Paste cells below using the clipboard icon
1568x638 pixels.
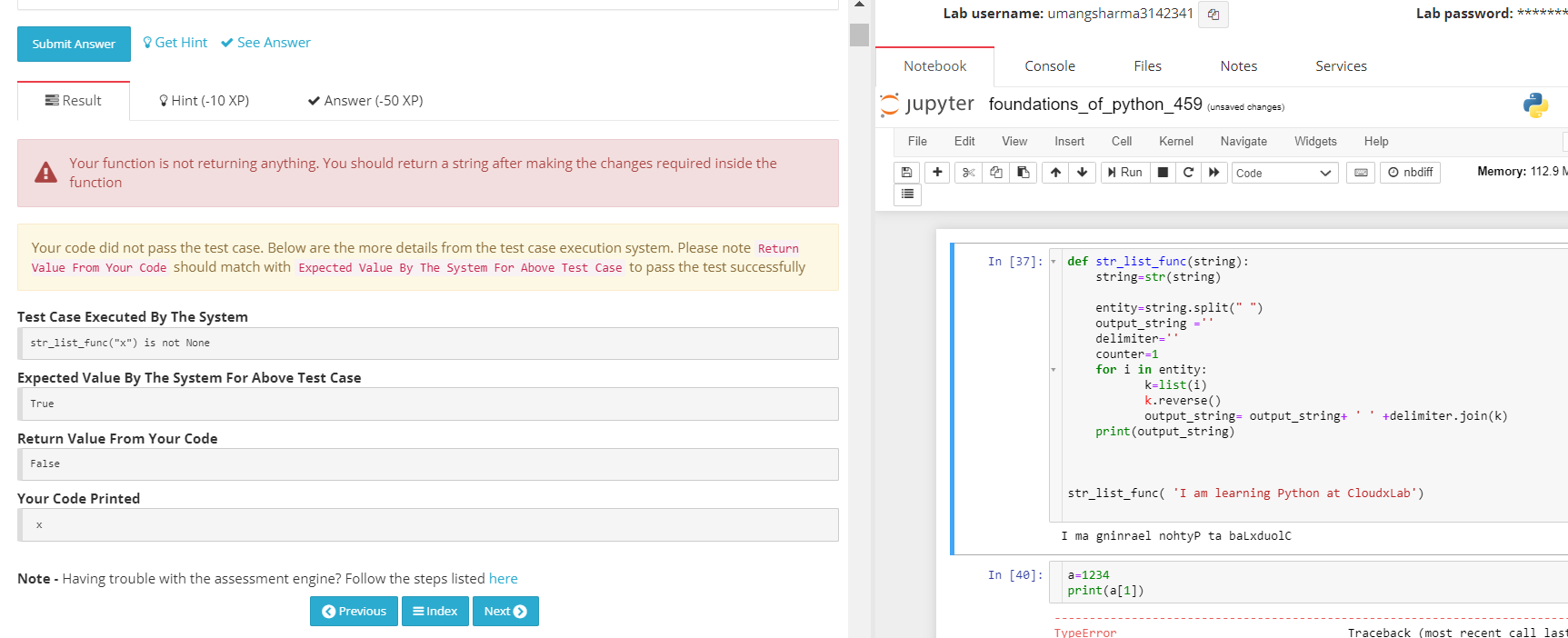[x=1023, y=173]
